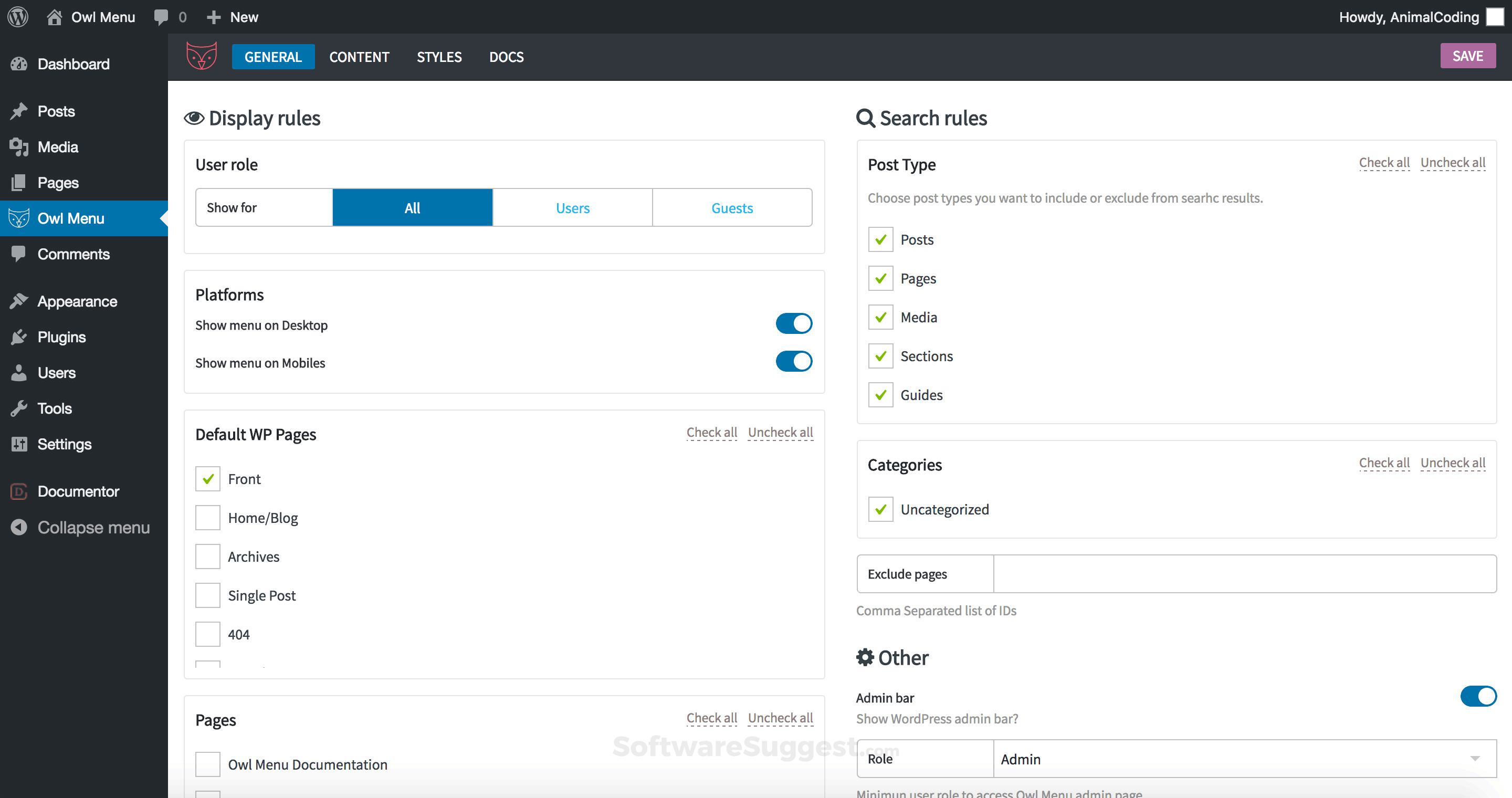Toggle Show menu on Desktop switch

(794, 323)
